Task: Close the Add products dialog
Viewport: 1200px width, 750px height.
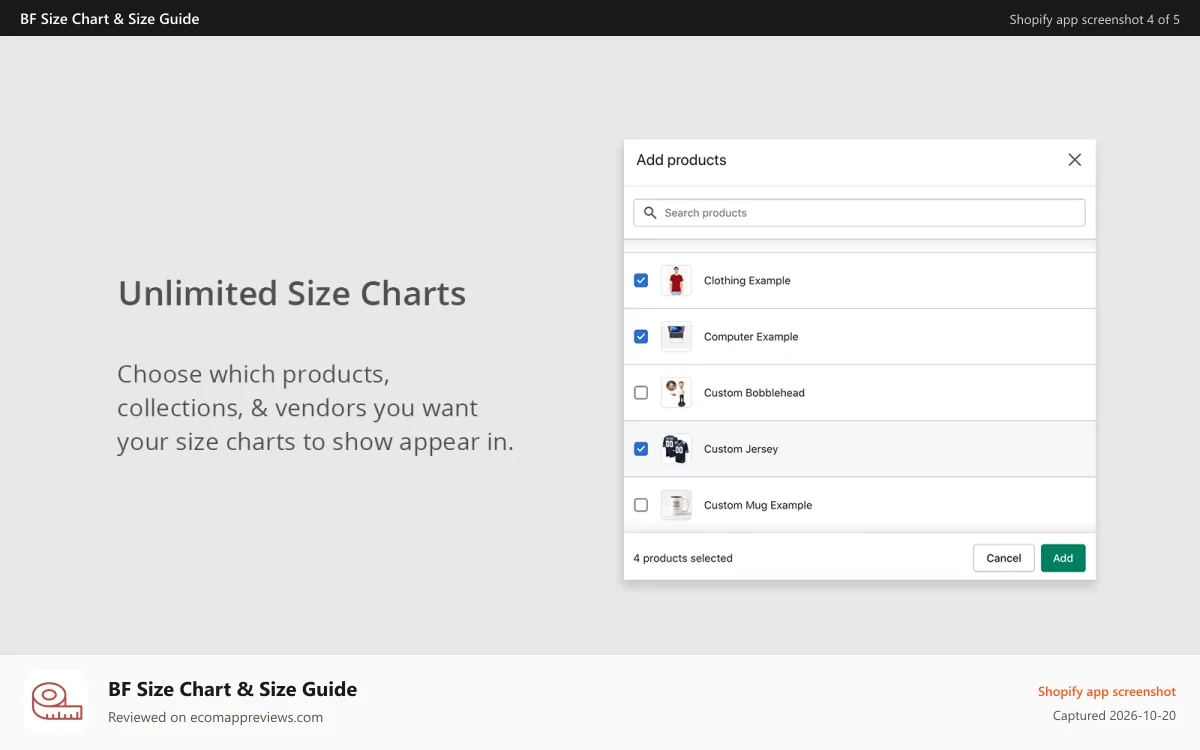Action: coord(1075,160)
